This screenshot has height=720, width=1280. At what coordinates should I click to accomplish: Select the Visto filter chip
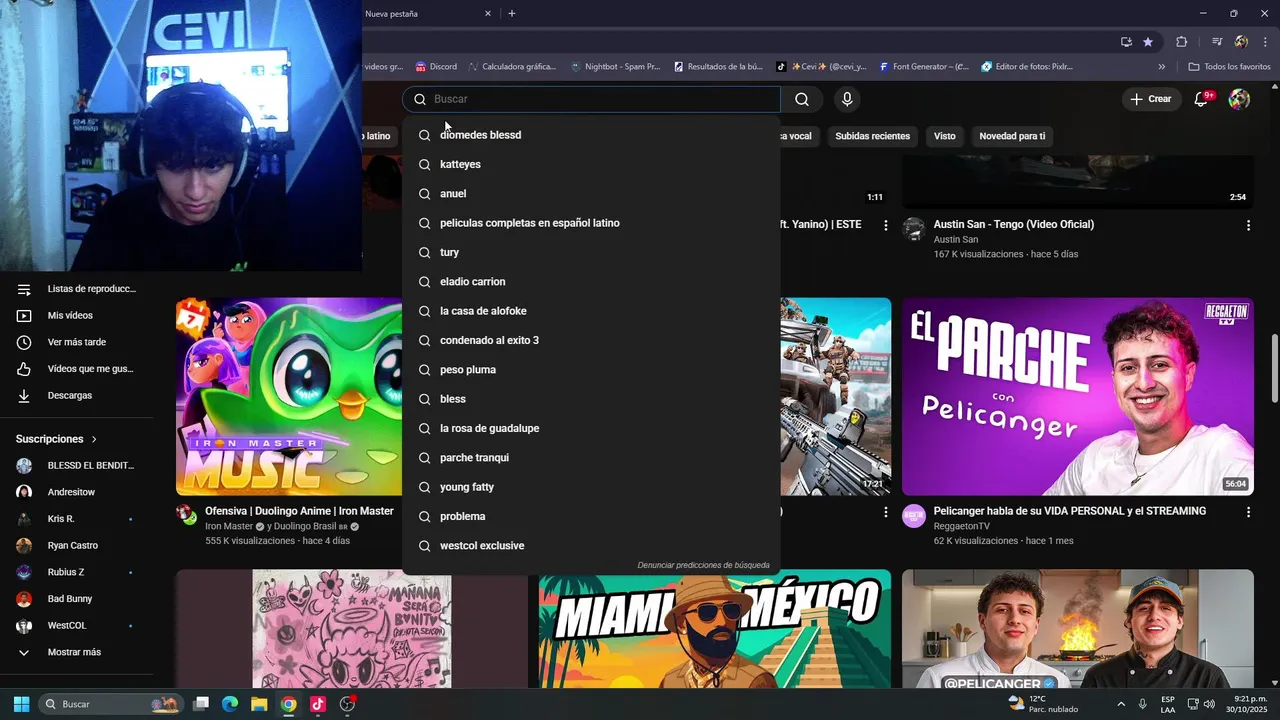[944, 136]
